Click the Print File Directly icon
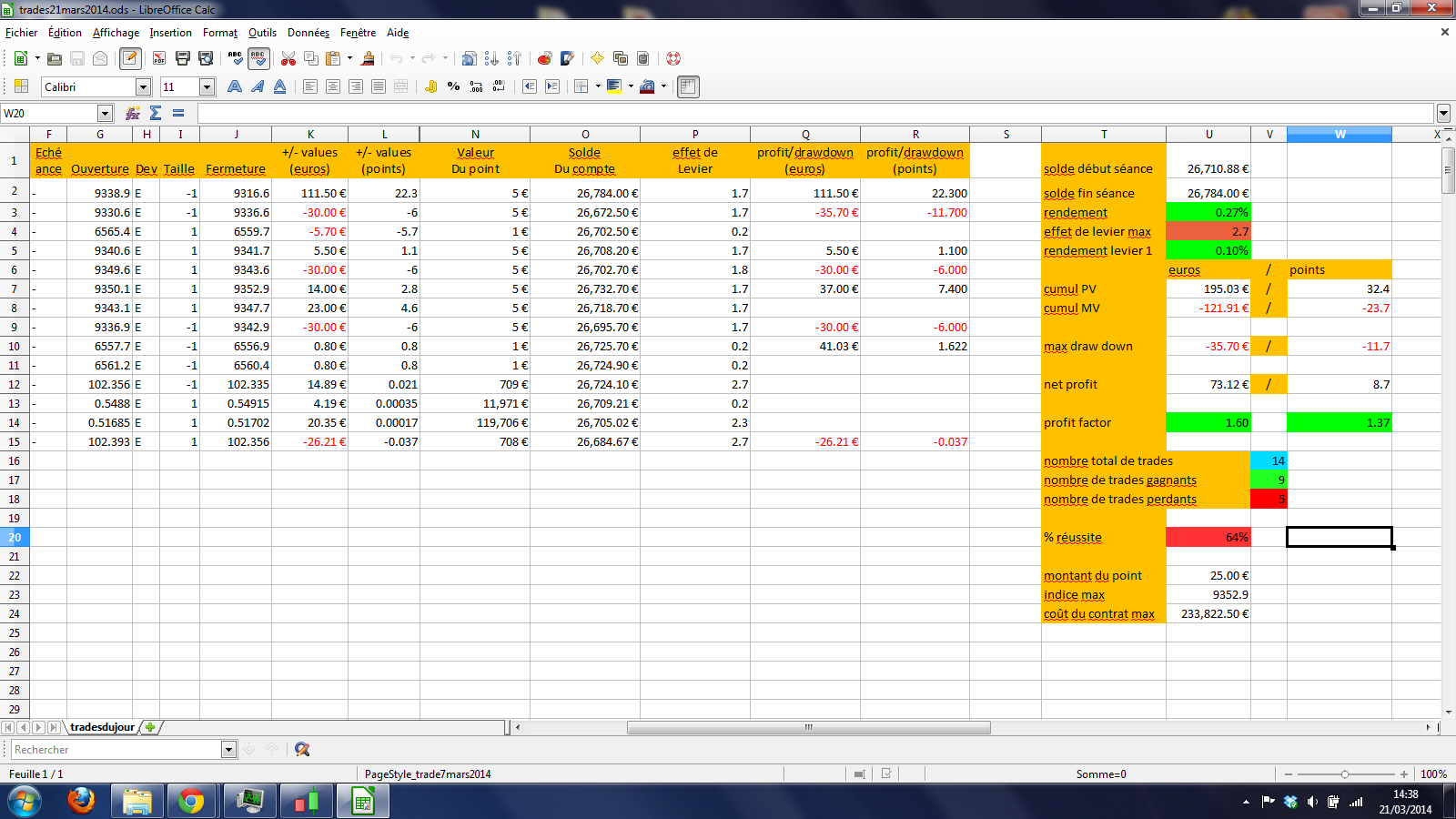The image size is (1456, 819). point(183,58)
